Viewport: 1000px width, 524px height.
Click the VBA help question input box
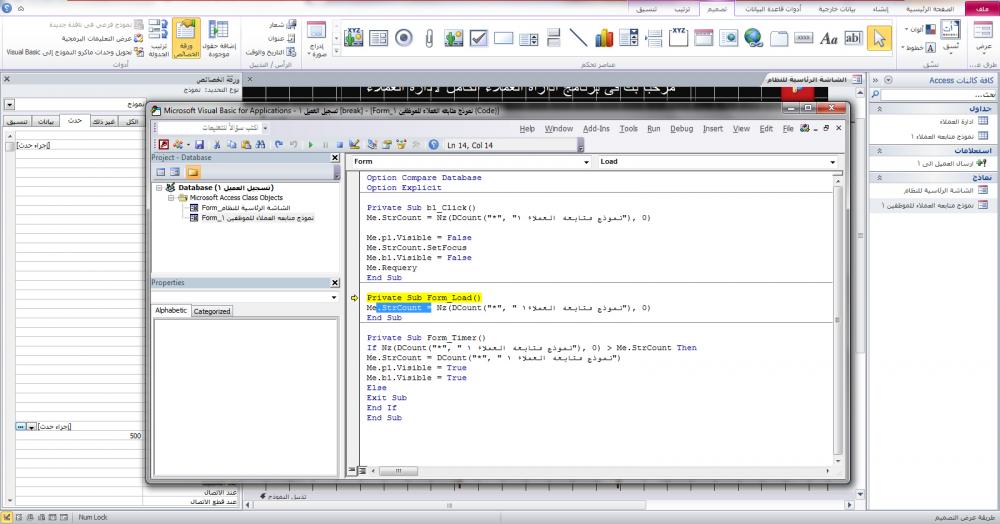[209, 128]
